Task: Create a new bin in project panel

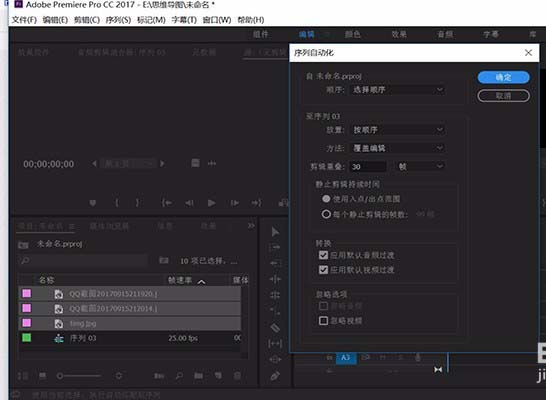Action: pos(198,376)
